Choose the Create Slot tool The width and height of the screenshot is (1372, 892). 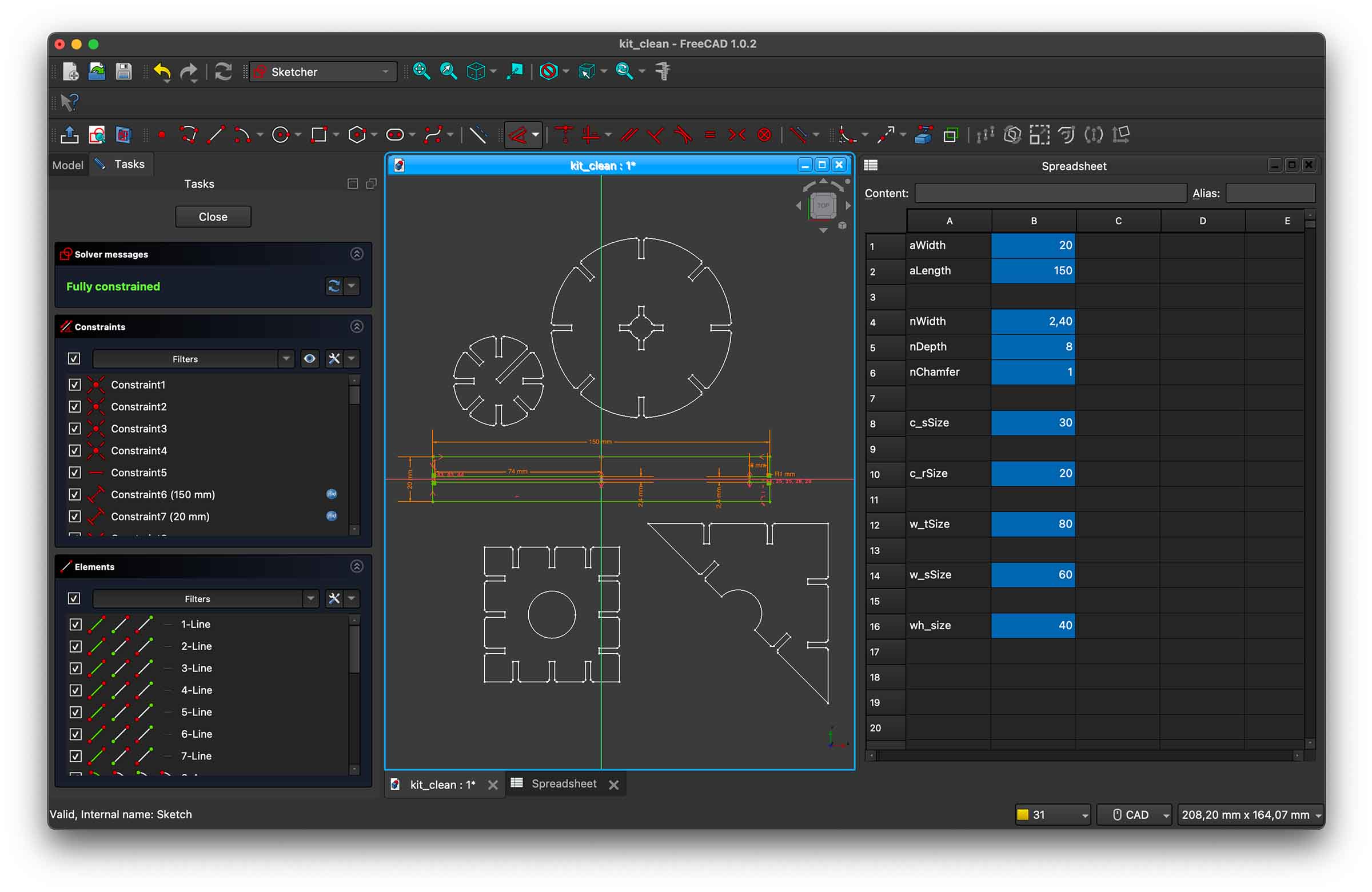395,135
